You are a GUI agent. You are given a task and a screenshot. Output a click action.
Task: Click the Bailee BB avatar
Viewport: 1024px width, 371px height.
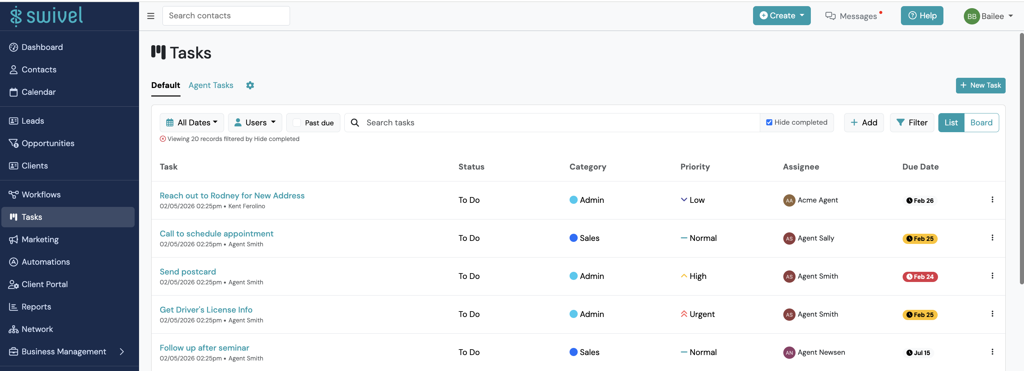pos(972,16)
